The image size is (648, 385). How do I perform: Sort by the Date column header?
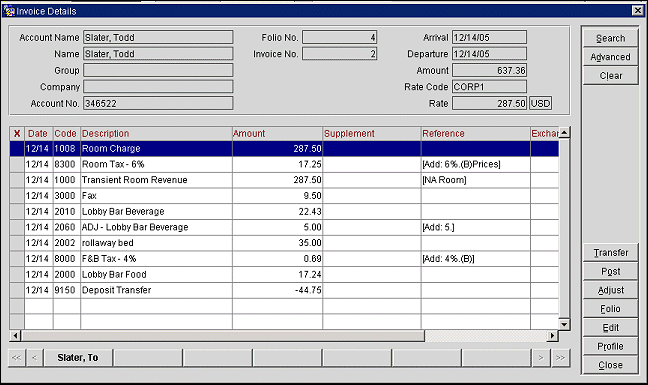point(39,133)
